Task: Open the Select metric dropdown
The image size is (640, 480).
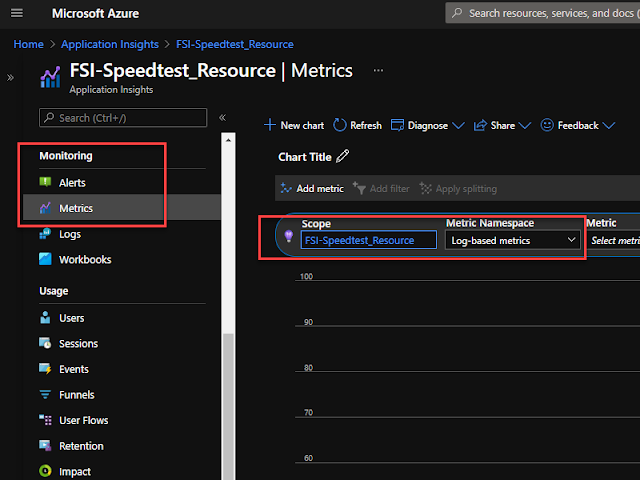Action: pyautogui.click(x=613, y=240)
